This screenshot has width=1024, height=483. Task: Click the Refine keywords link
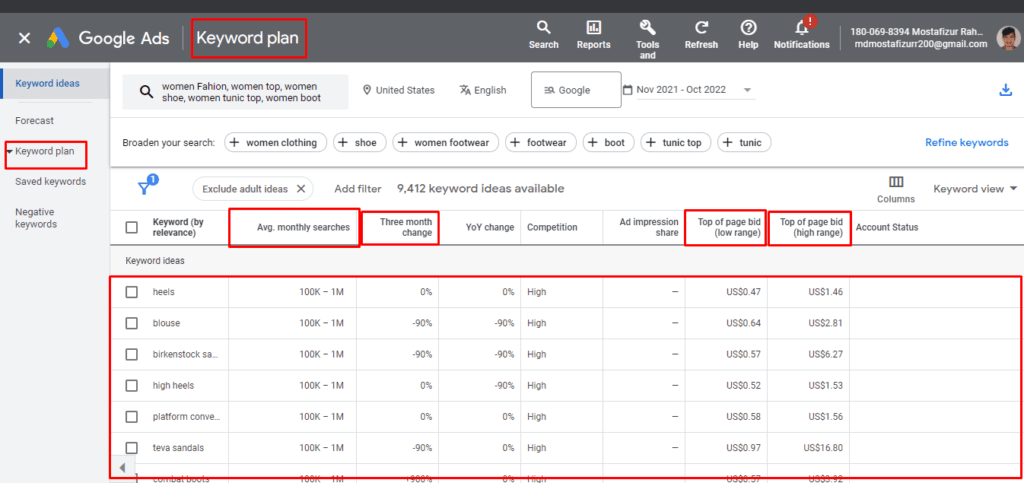(x=967, y=142)
